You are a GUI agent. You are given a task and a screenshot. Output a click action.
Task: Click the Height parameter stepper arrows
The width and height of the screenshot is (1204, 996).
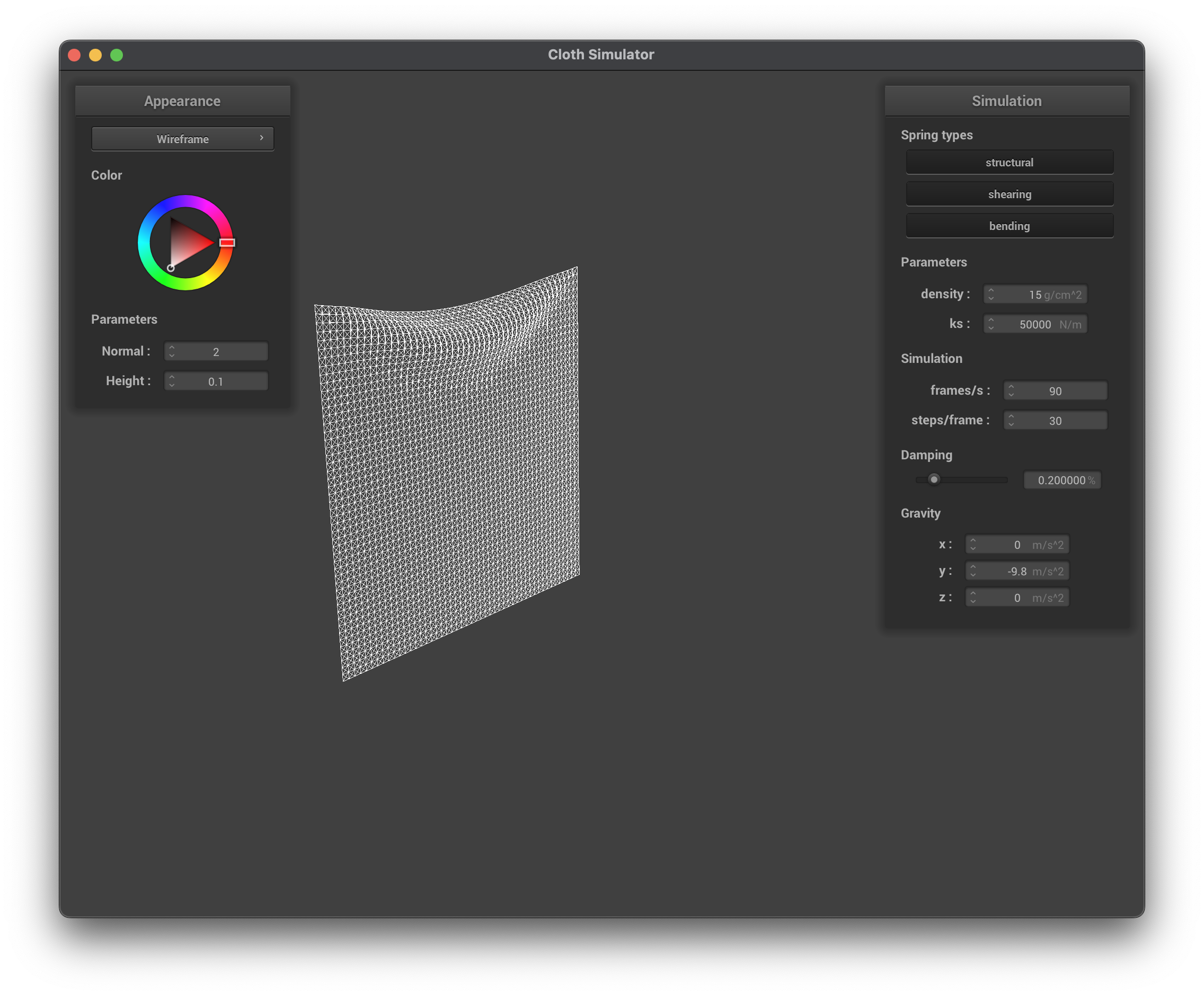click(172, 381)
